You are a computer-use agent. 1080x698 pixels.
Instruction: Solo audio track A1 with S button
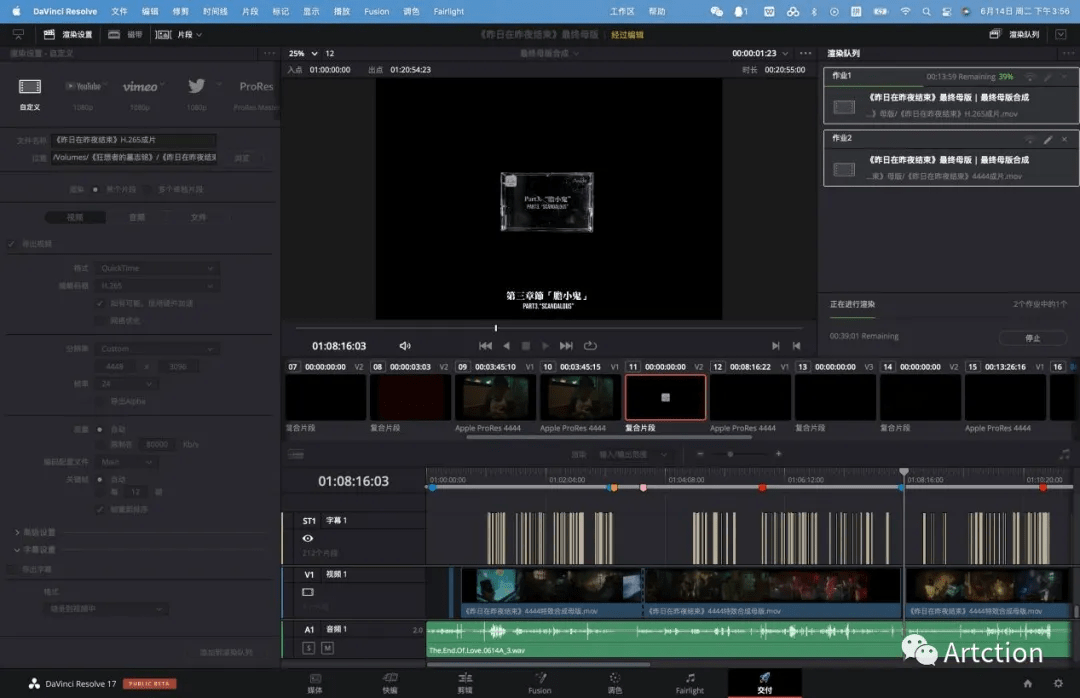[308, 648]
